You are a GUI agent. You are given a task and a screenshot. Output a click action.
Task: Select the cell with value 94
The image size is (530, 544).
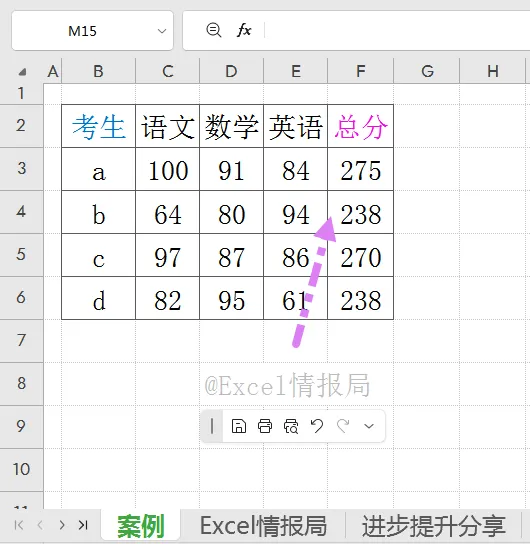[296, 212]
